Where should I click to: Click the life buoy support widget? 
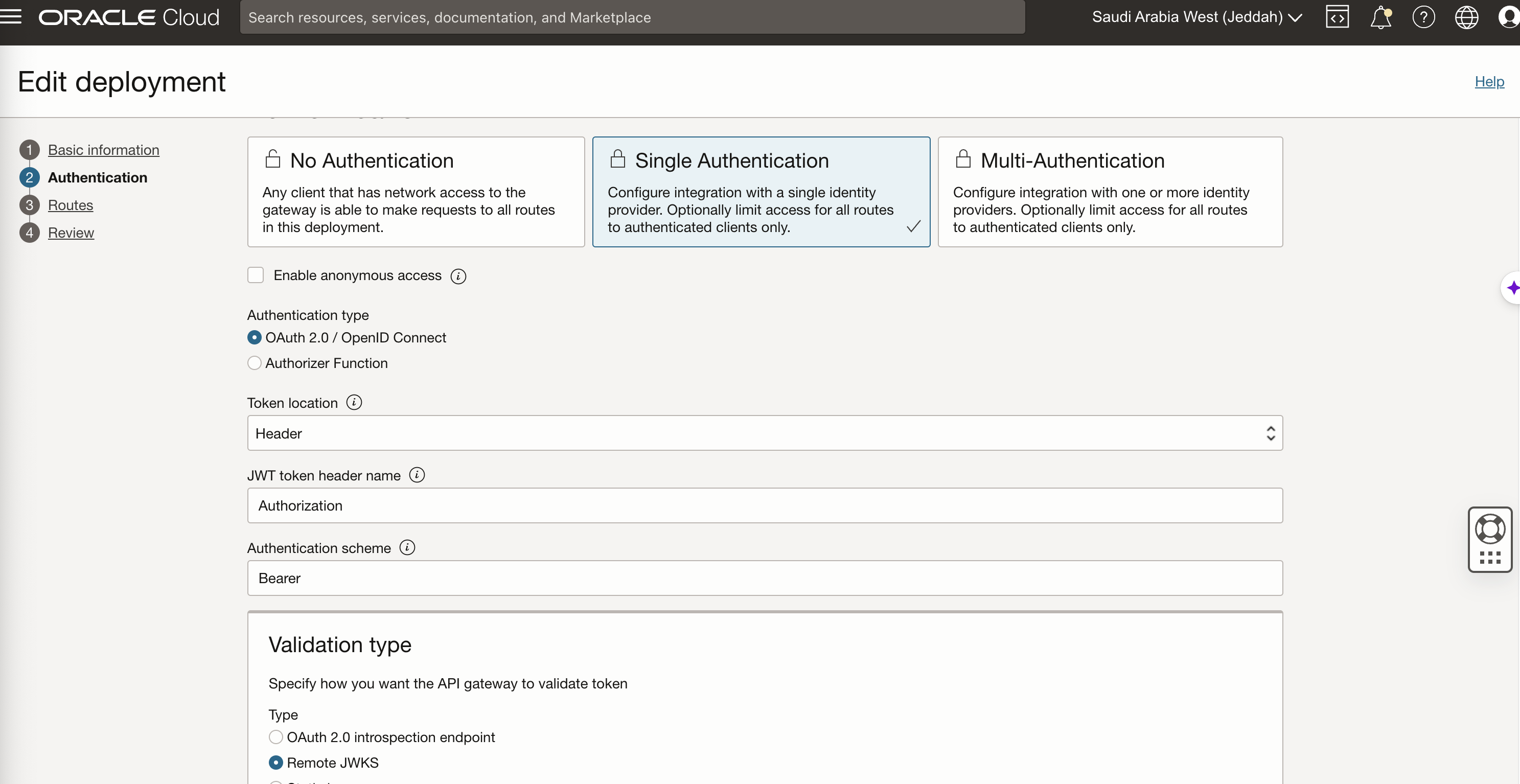coord(1490,528)
